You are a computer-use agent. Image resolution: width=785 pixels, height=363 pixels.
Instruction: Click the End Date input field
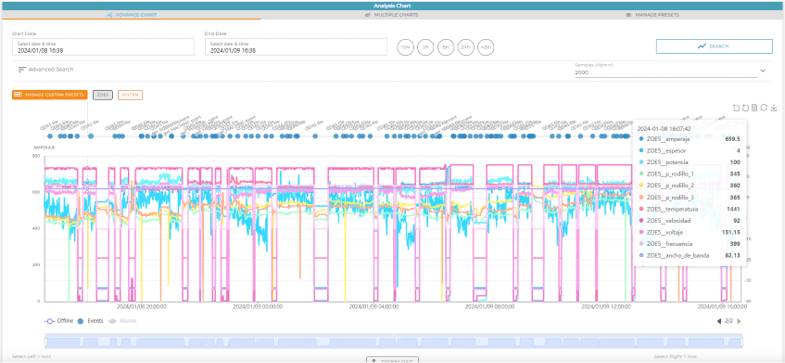(296, 47)
